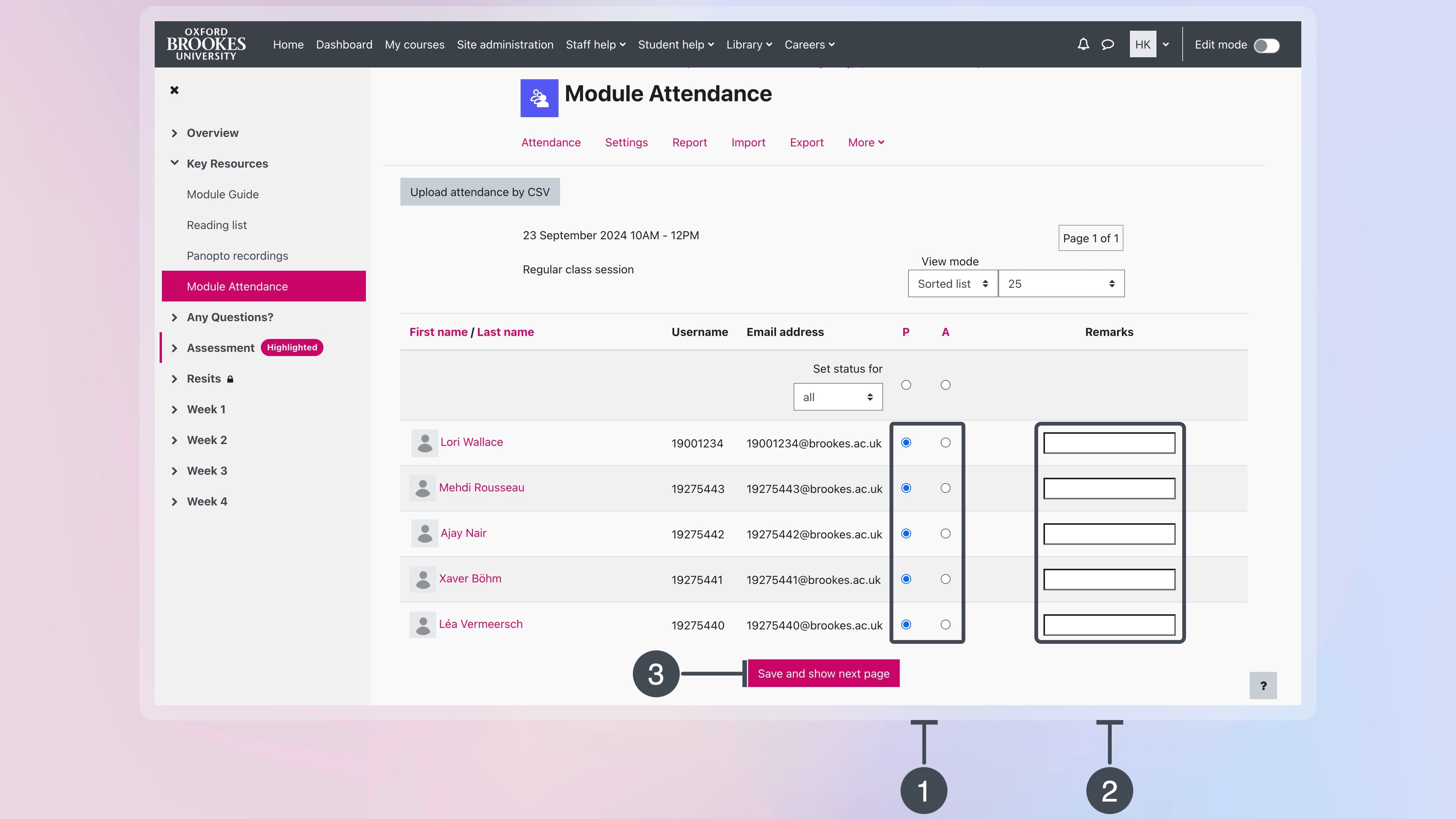Open the Staff help menu

[595, 45]
